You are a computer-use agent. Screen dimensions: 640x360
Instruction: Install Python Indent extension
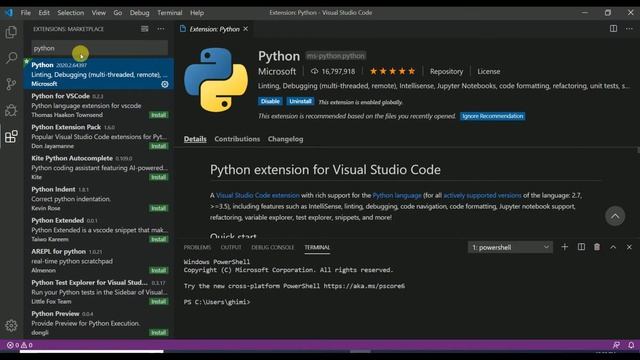pos(159,208)
